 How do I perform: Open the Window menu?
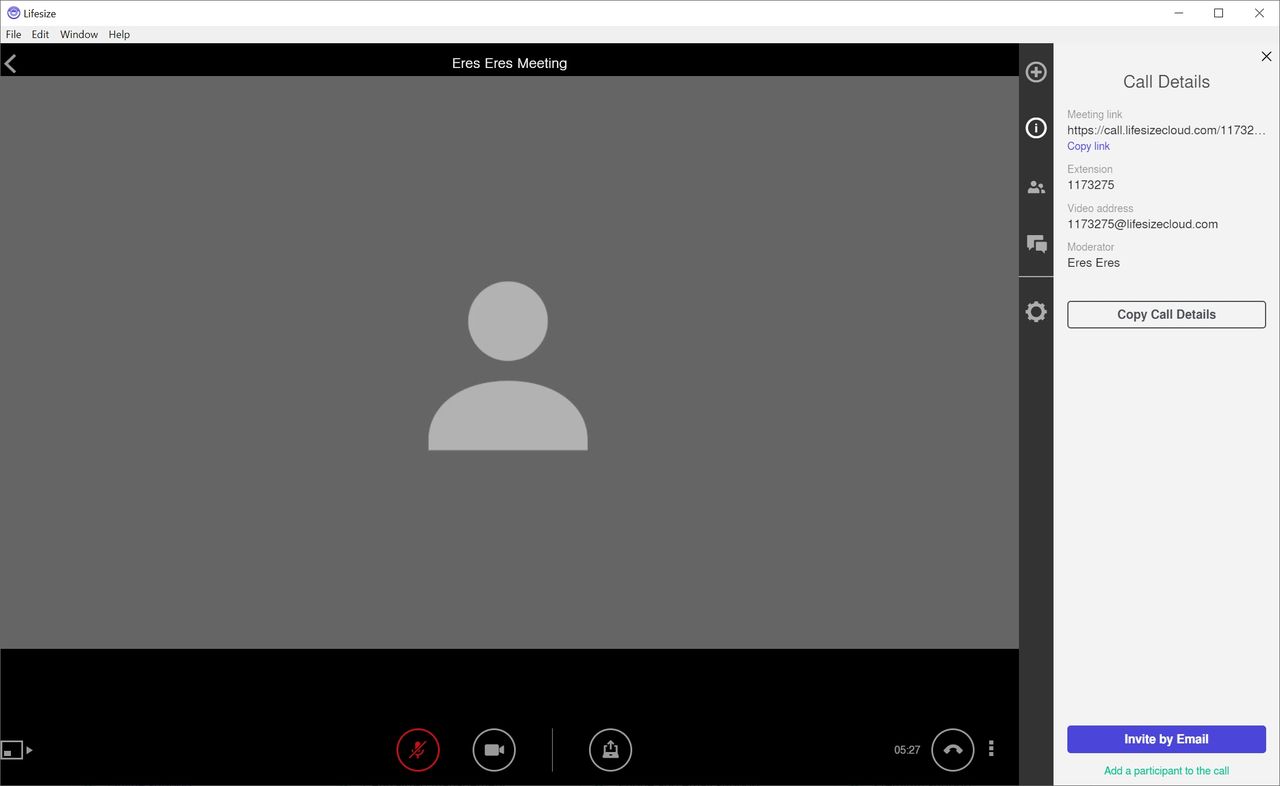79,34
